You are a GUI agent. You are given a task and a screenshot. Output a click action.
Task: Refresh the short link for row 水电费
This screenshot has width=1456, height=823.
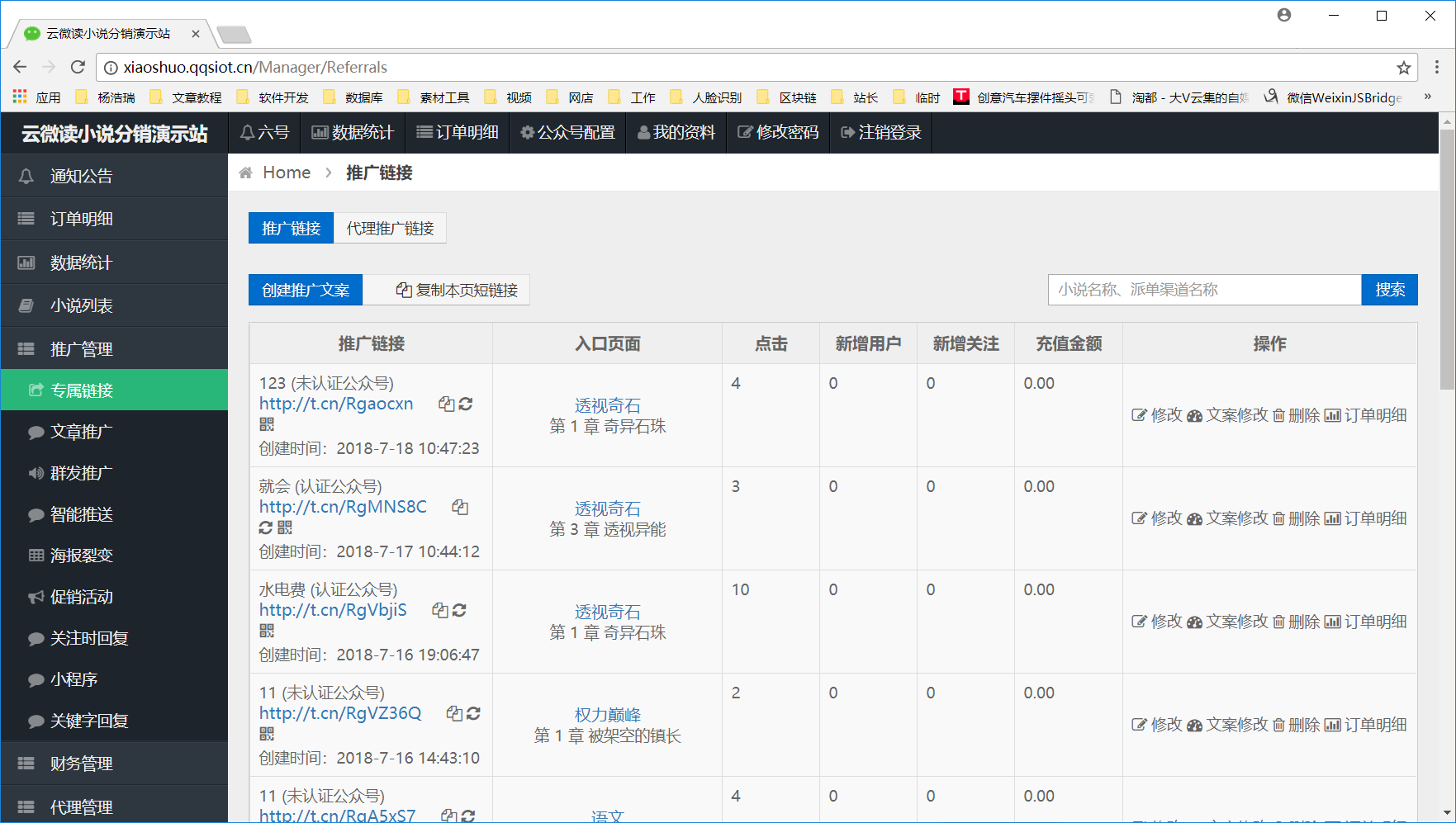pyautogui.click(x=459, y=610)
